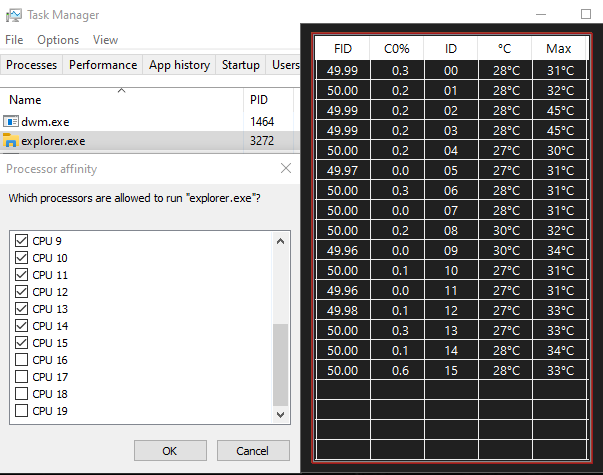
Task: Check the CPU 19 checkbox
Action: click(x=22, y=411)
